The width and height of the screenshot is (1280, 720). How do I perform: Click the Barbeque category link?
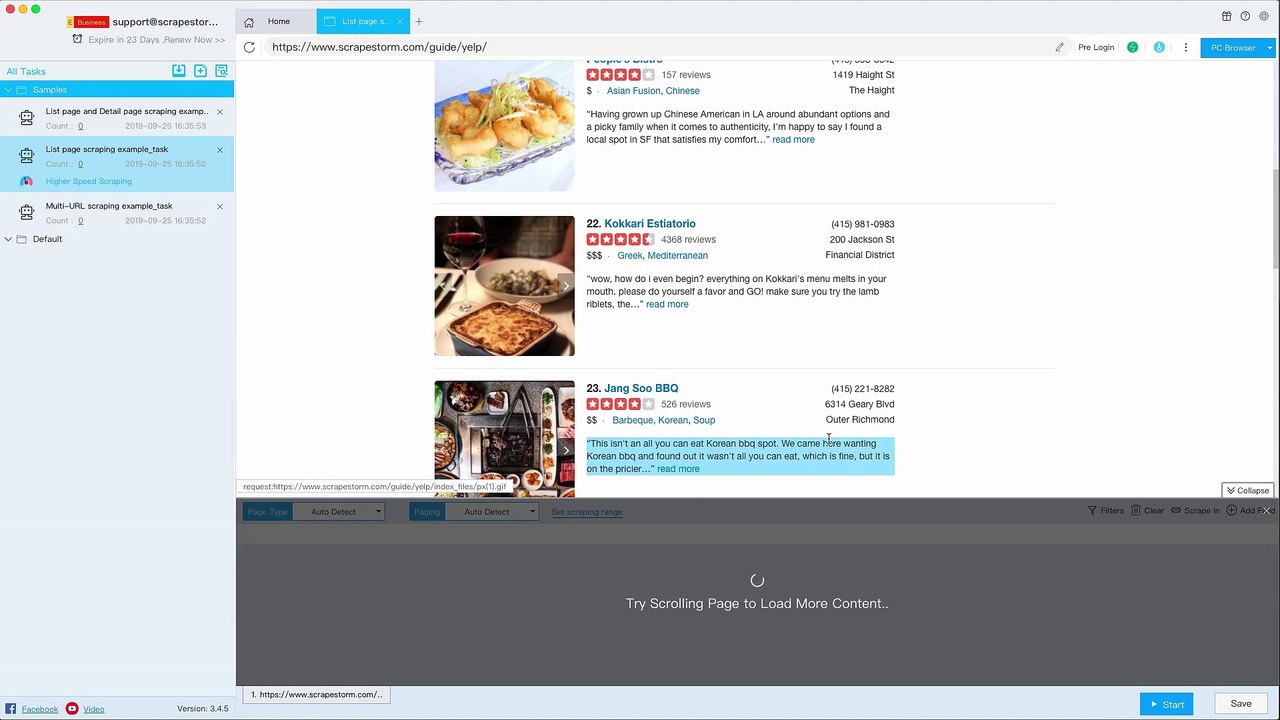[632, 421]
